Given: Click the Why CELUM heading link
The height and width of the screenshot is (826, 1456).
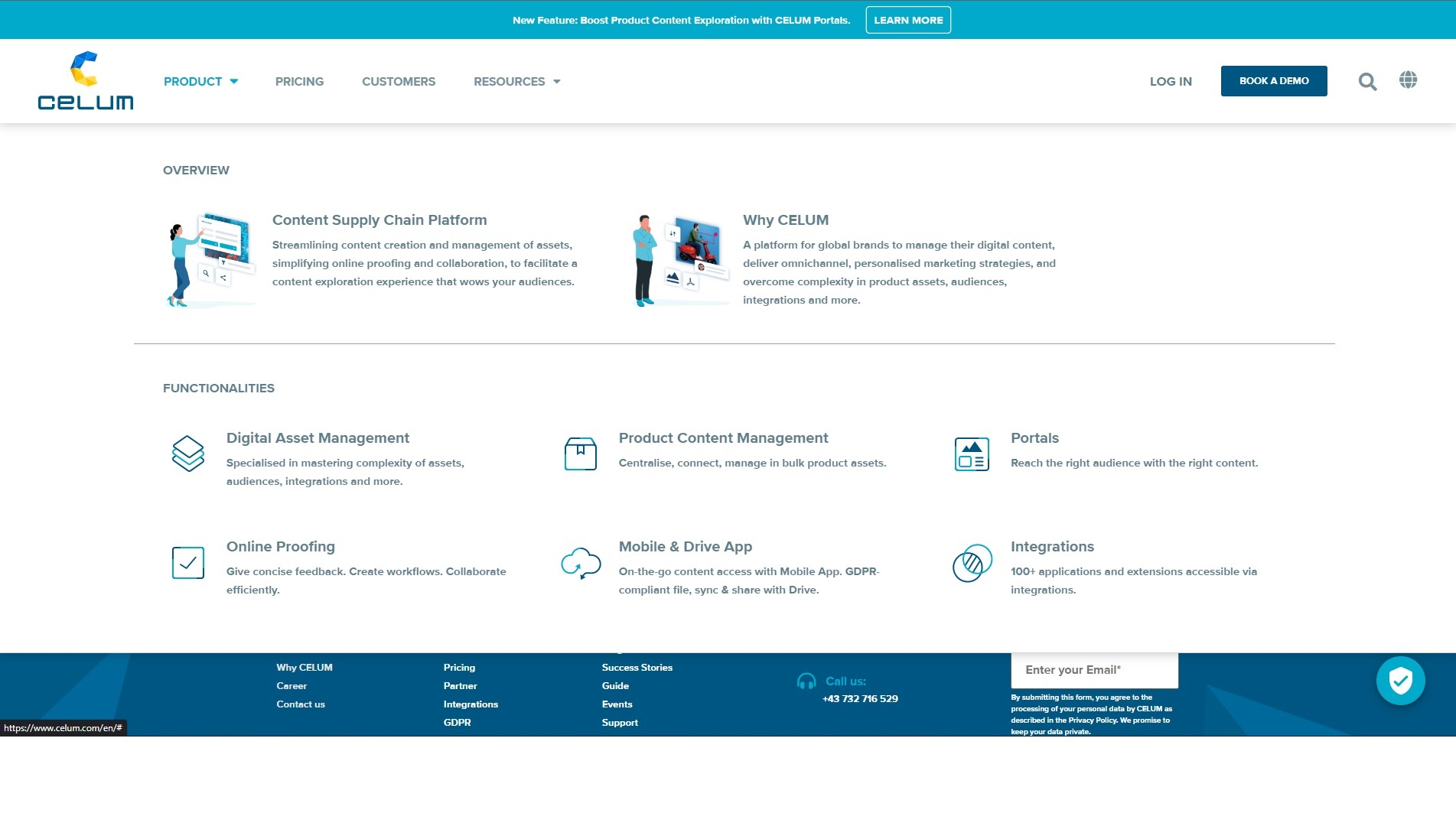Looking at the screenshot, I should tap(786, 220).
